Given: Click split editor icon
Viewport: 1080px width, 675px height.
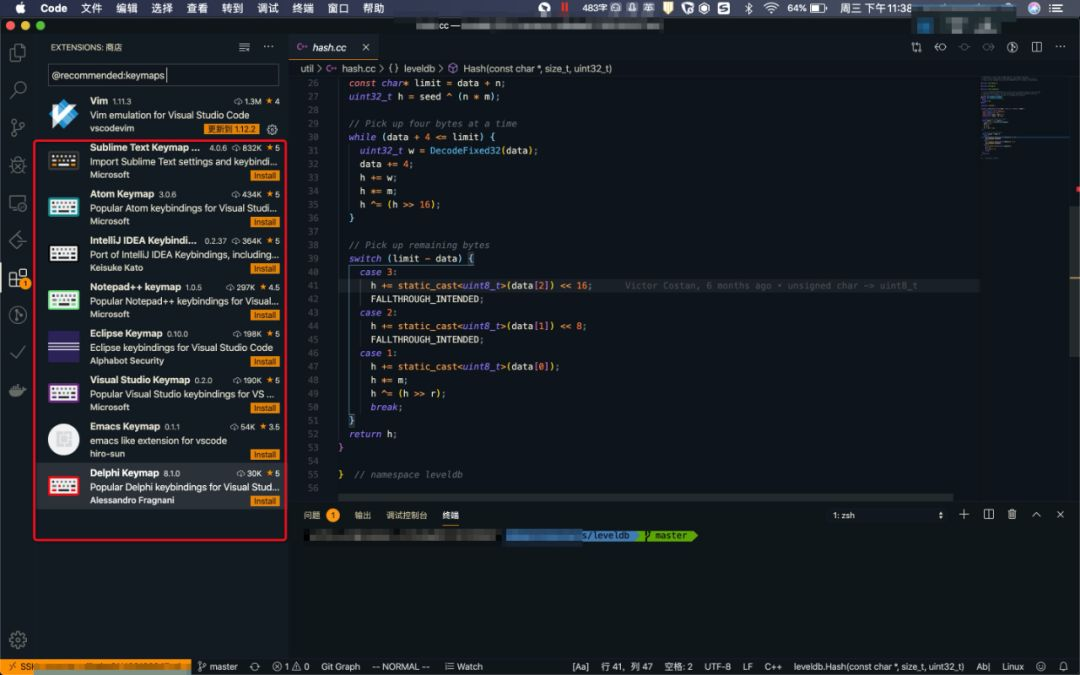Looking at the screenshot, I should pyautogui.click(x=1037, y=47).
